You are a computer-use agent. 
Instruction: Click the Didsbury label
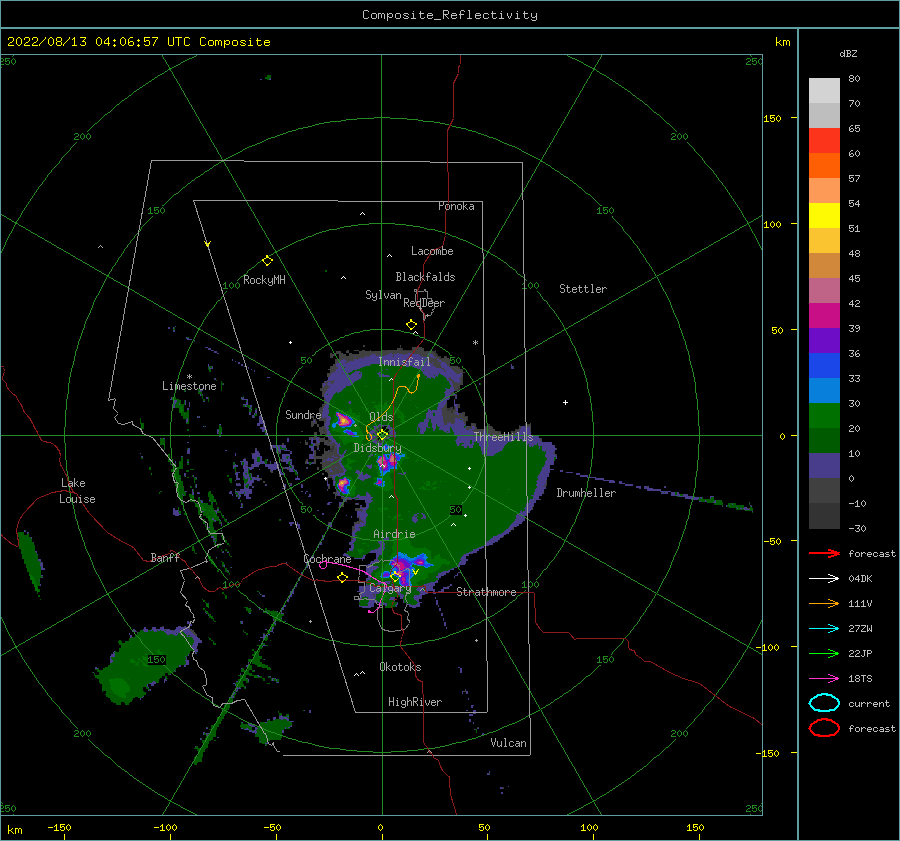click(378, 448)
